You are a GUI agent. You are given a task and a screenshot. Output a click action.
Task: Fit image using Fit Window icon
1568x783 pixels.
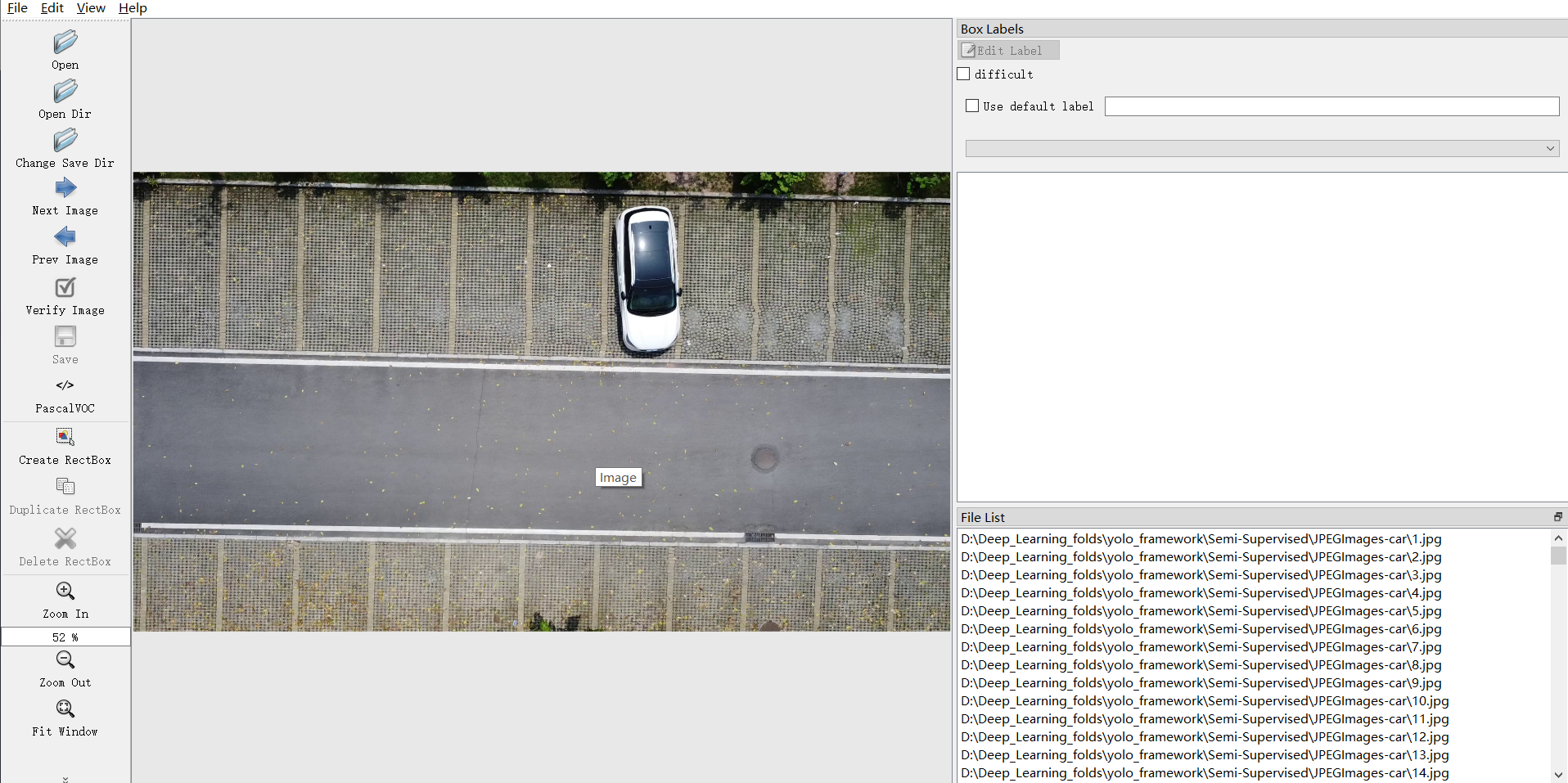(65, 709)
